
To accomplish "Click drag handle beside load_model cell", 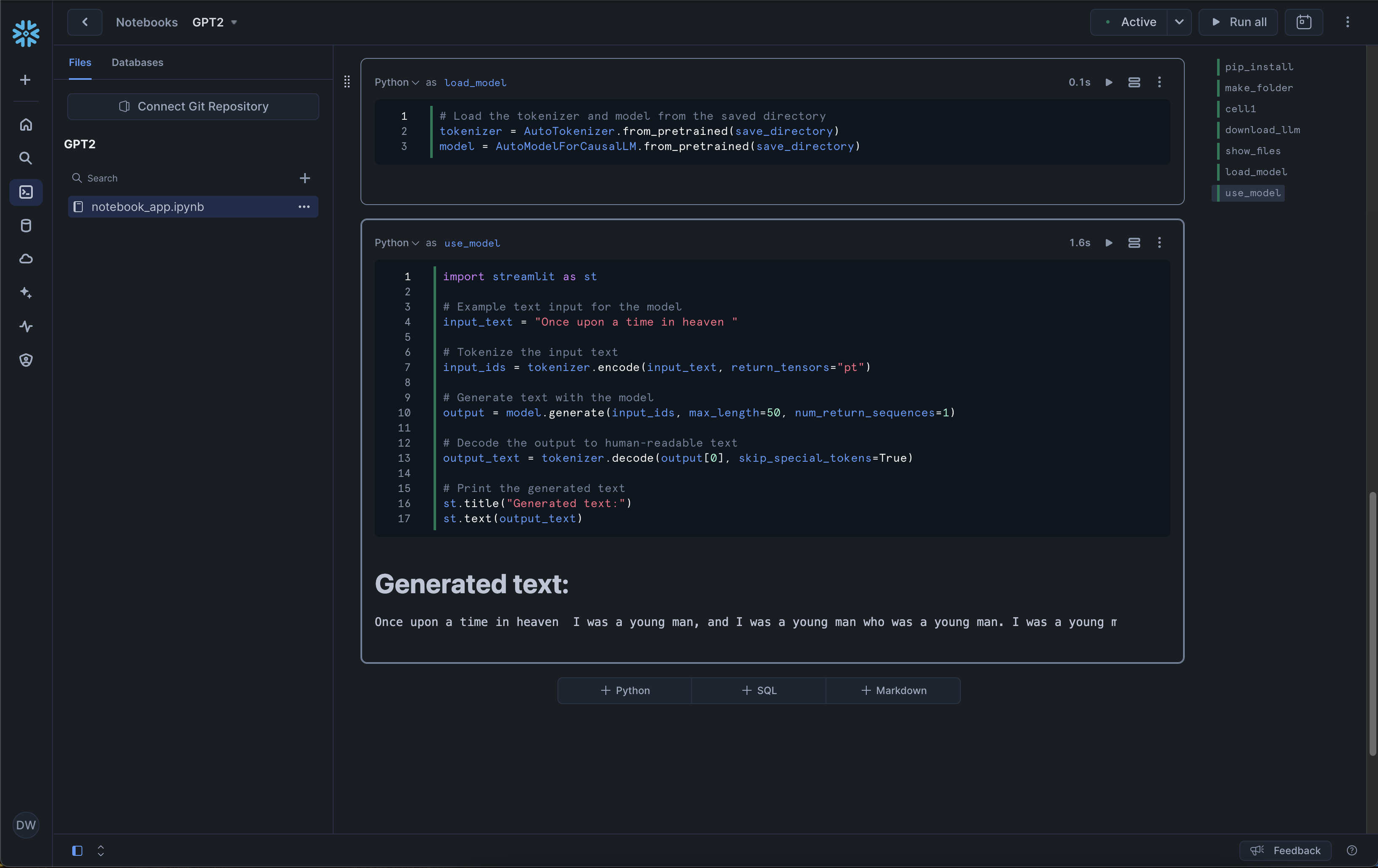I will [x=347, y=82].
